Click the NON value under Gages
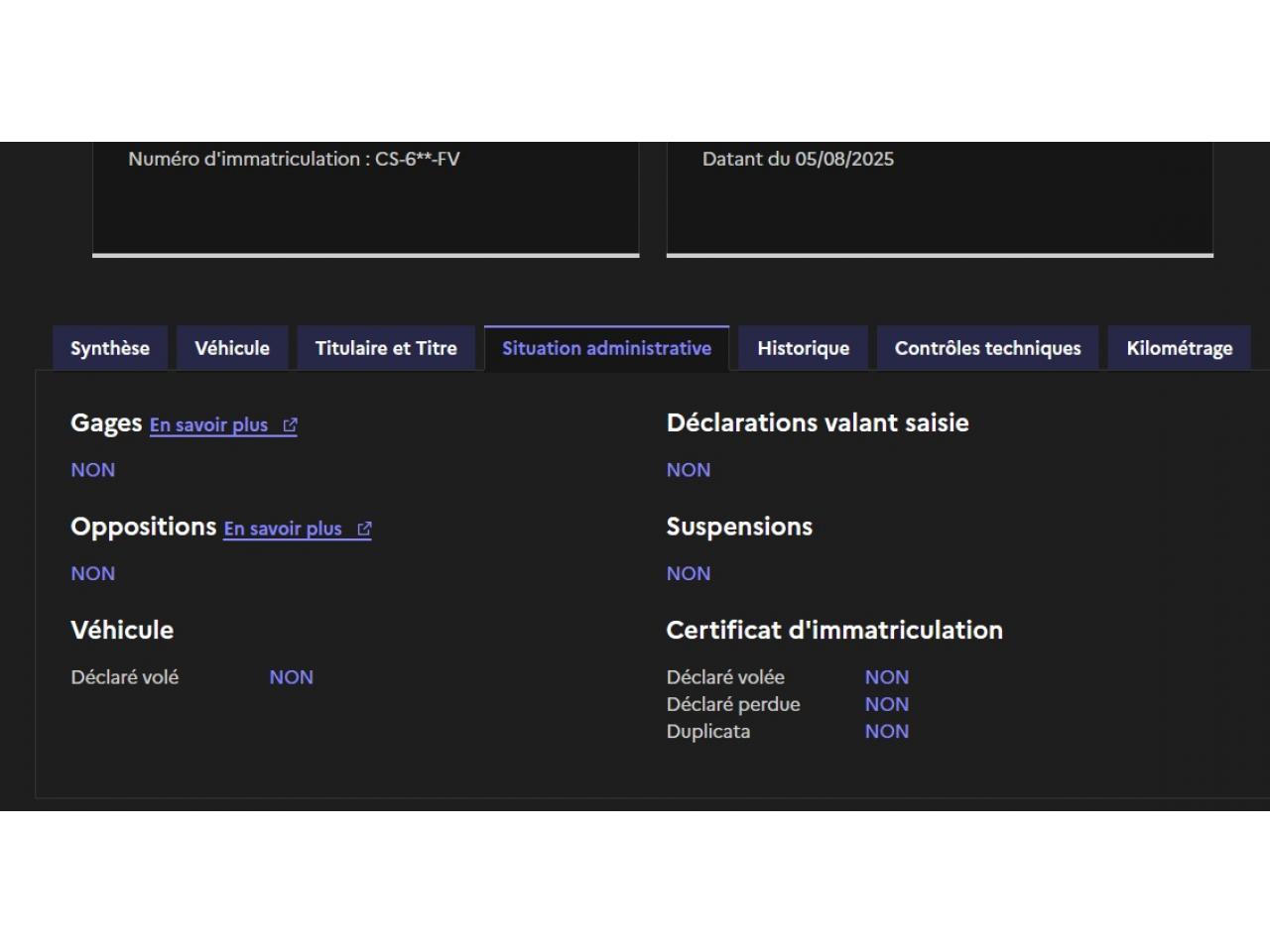The image size is (1270, 952). click(92, 470)
